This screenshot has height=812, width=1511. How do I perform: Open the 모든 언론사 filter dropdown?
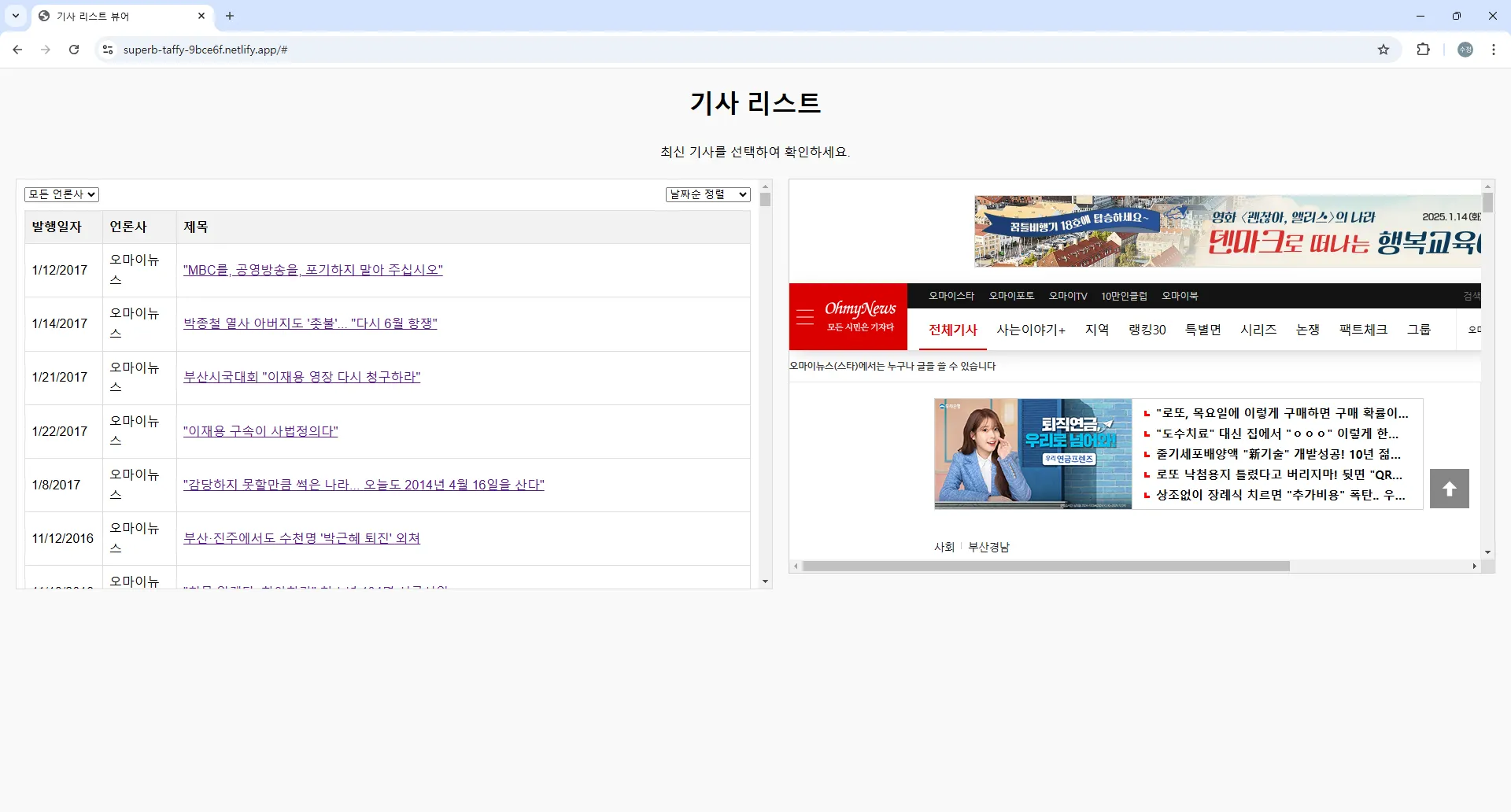tap(61, 194)
